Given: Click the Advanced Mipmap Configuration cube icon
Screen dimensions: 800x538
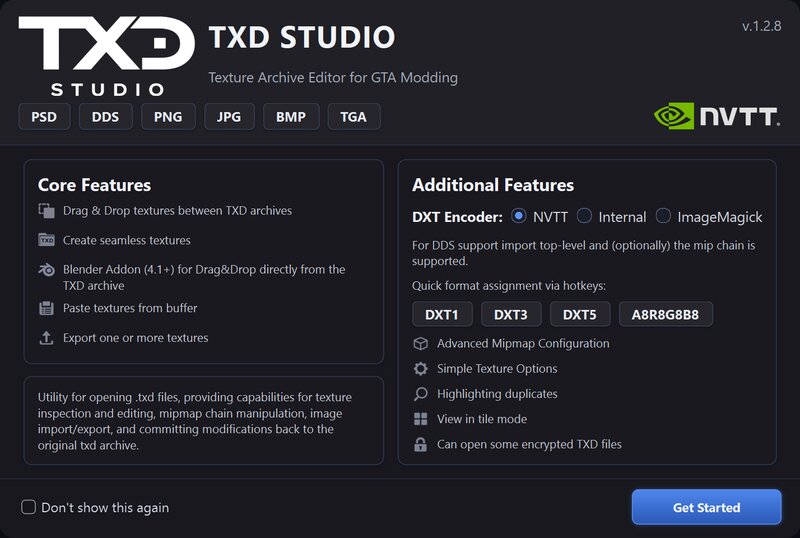Looking at the screenshot, I should coord(420,344).
